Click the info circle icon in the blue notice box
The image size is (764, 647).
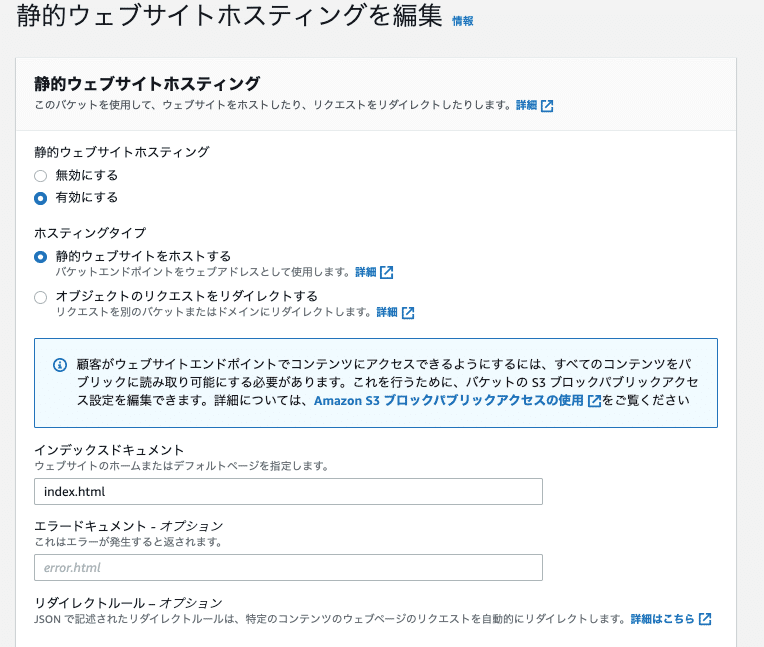[x=60, y=365]
